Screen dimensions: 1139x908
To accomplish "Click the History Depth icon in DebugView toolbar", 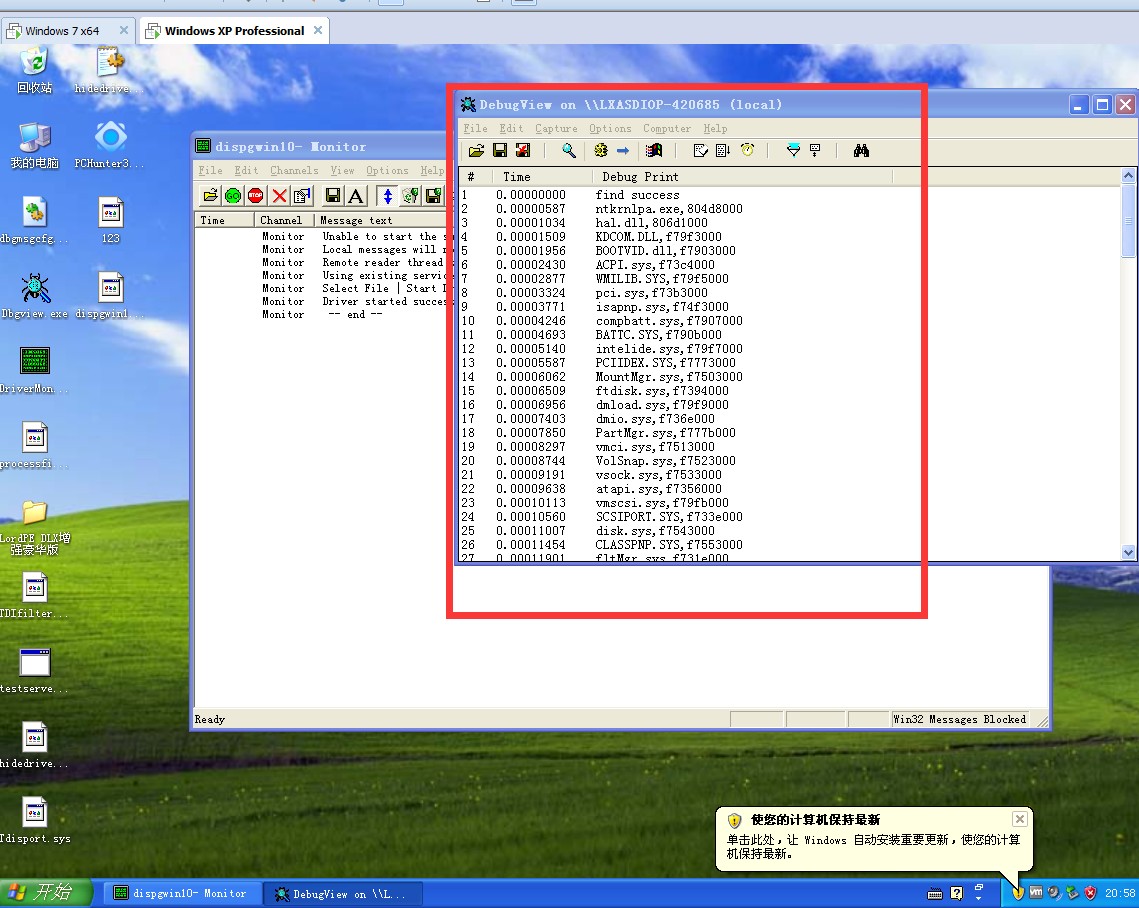I will tap(815, 150).
